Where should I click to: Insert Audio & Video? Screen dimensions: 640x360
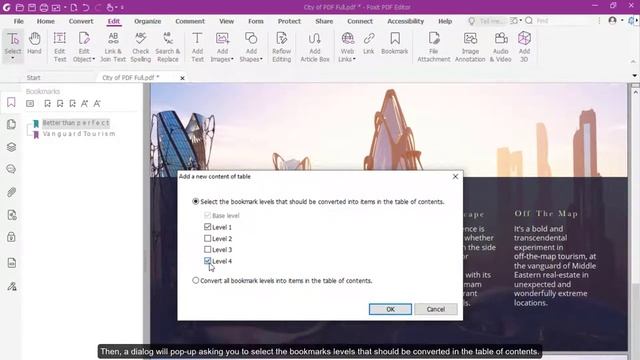point(500,47)
